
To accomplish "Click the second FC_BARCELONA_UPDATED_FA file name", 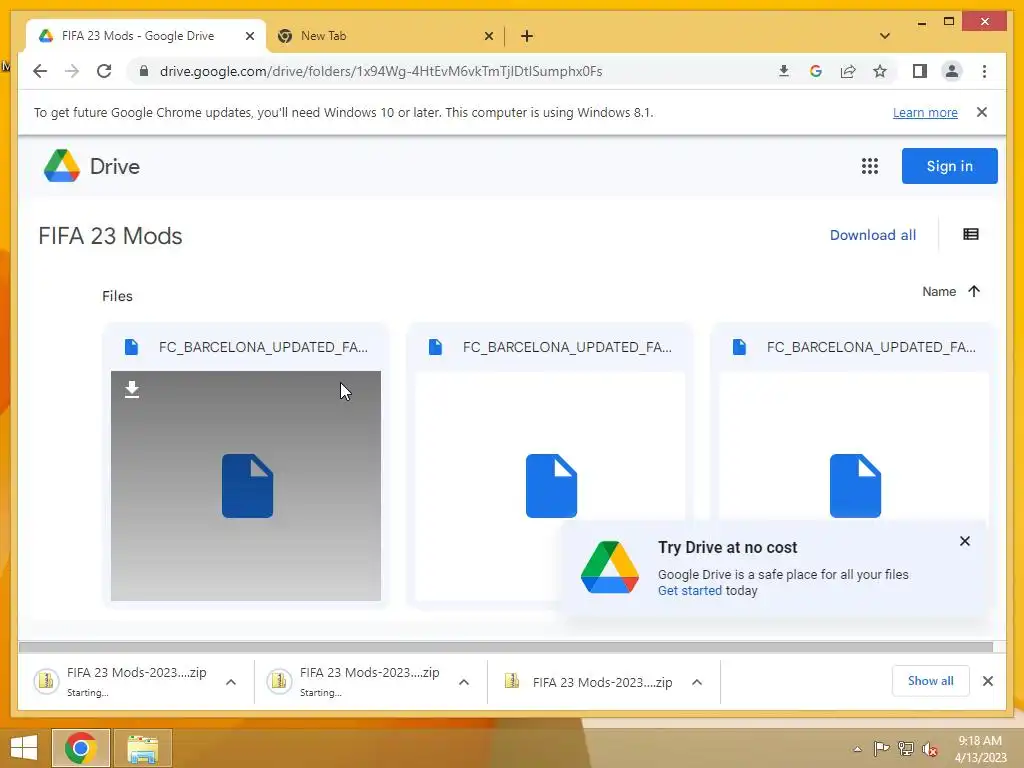I will tap(567, 347).
